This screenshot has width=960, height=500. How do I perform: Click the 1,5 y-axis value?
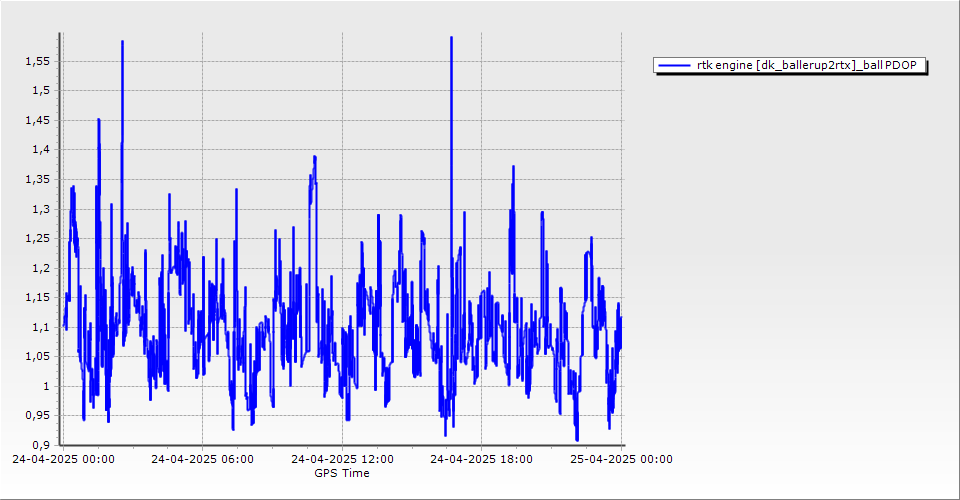coord(40,91)
